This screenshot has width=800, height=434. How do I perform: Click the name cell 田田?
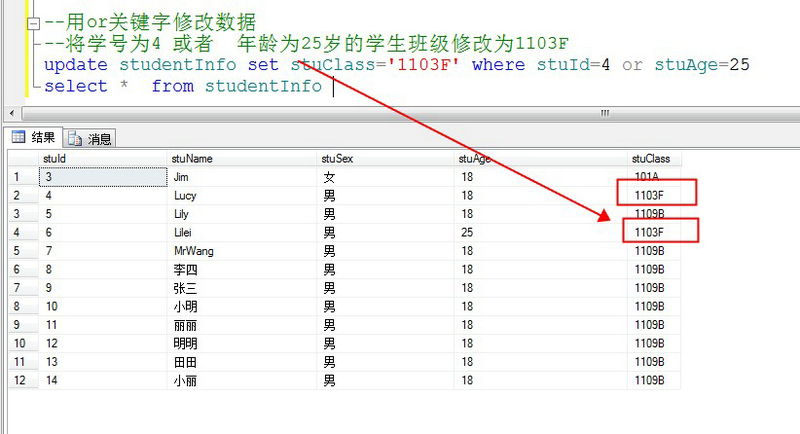pyautogui.click(x=242, y=362)
